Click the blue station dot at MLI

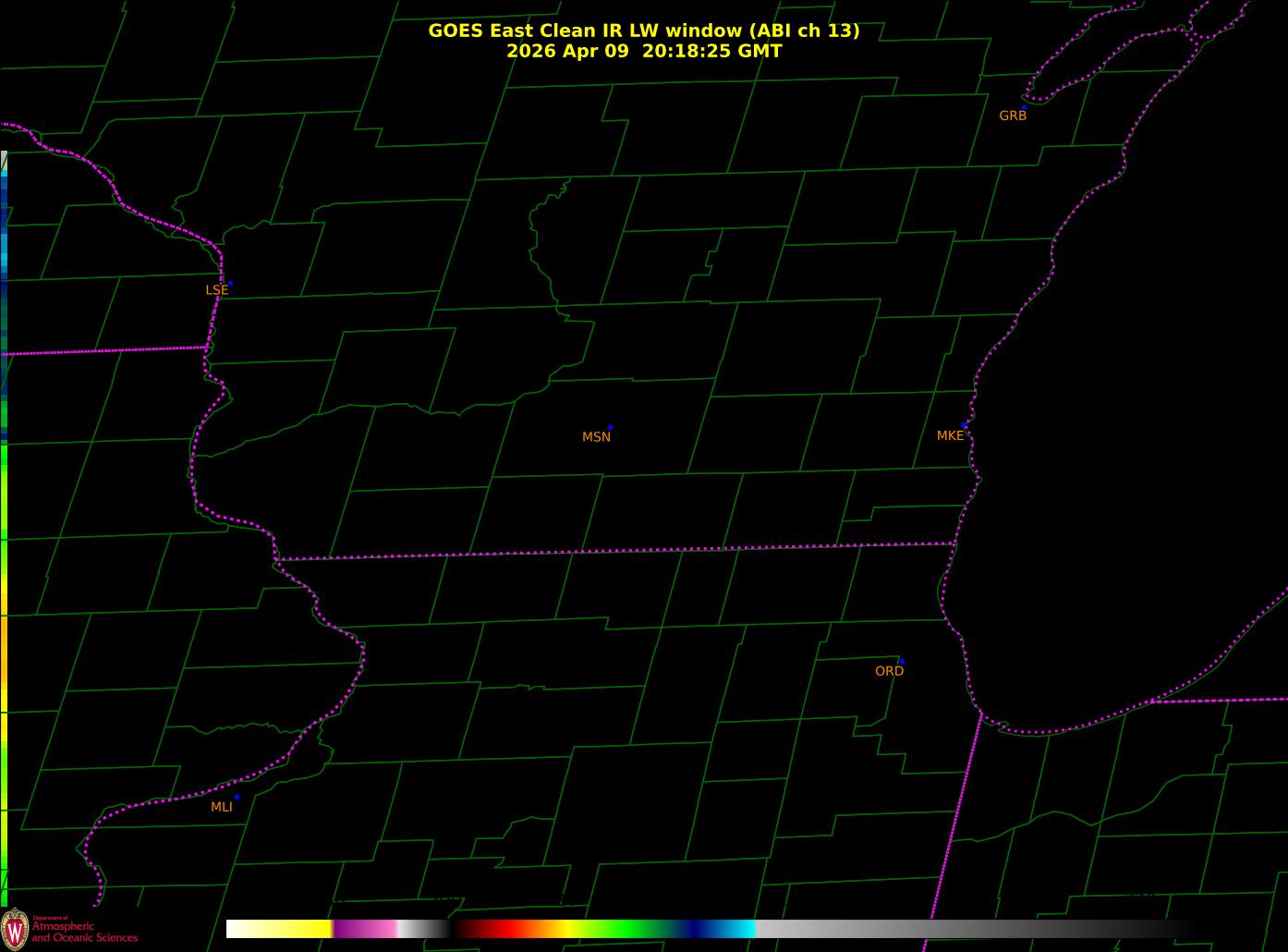[237, 797]
